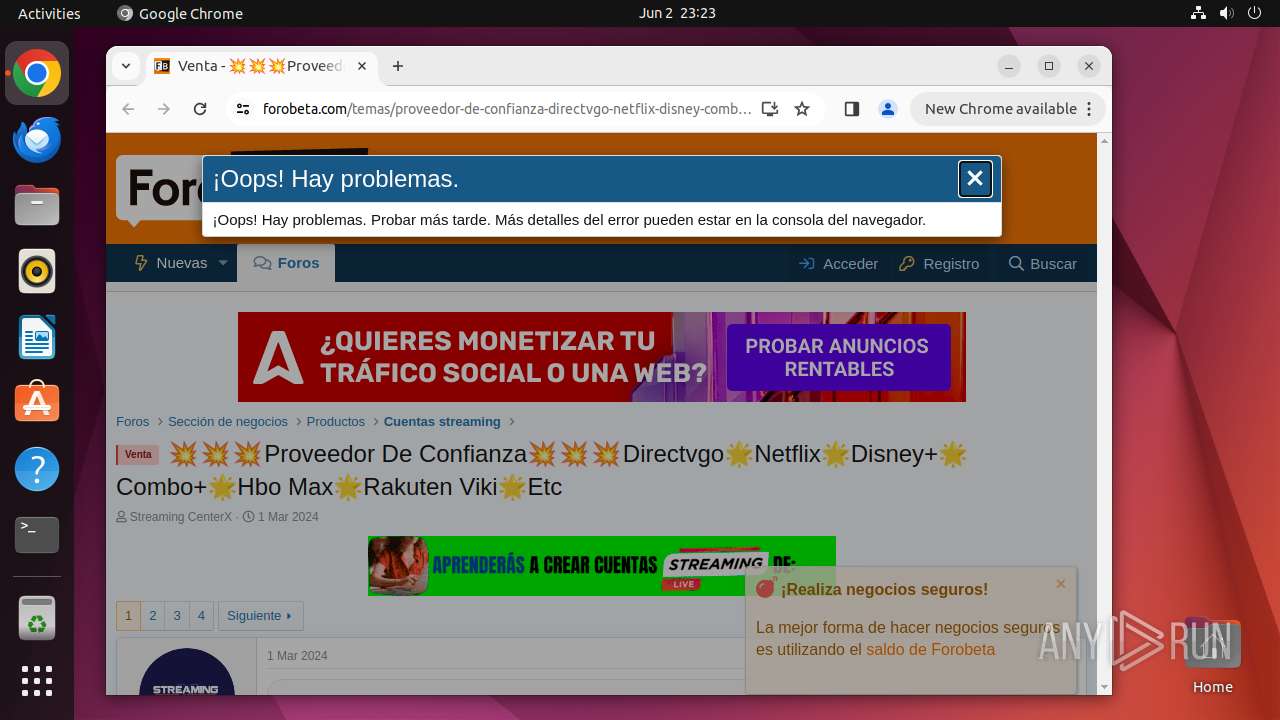Open the tab search dropdown
The height and width of the screenshot is (720, 1280).
126,66
